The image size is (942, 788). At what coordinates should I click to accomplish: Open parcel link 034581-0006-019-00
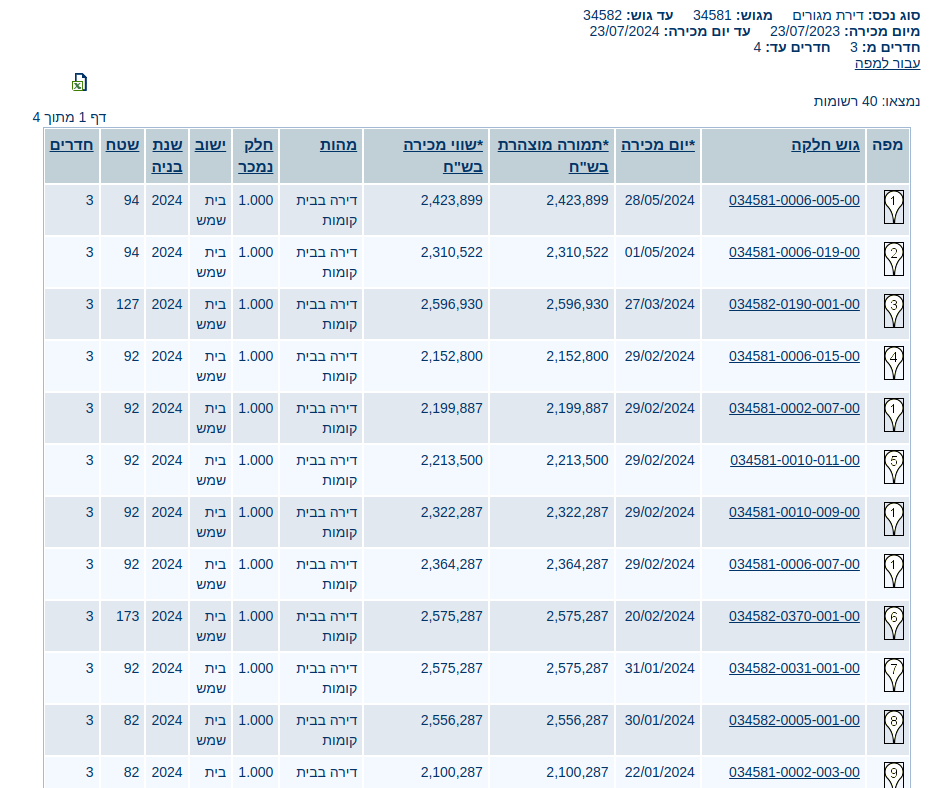pyautogui.click(x=794, y=252)
